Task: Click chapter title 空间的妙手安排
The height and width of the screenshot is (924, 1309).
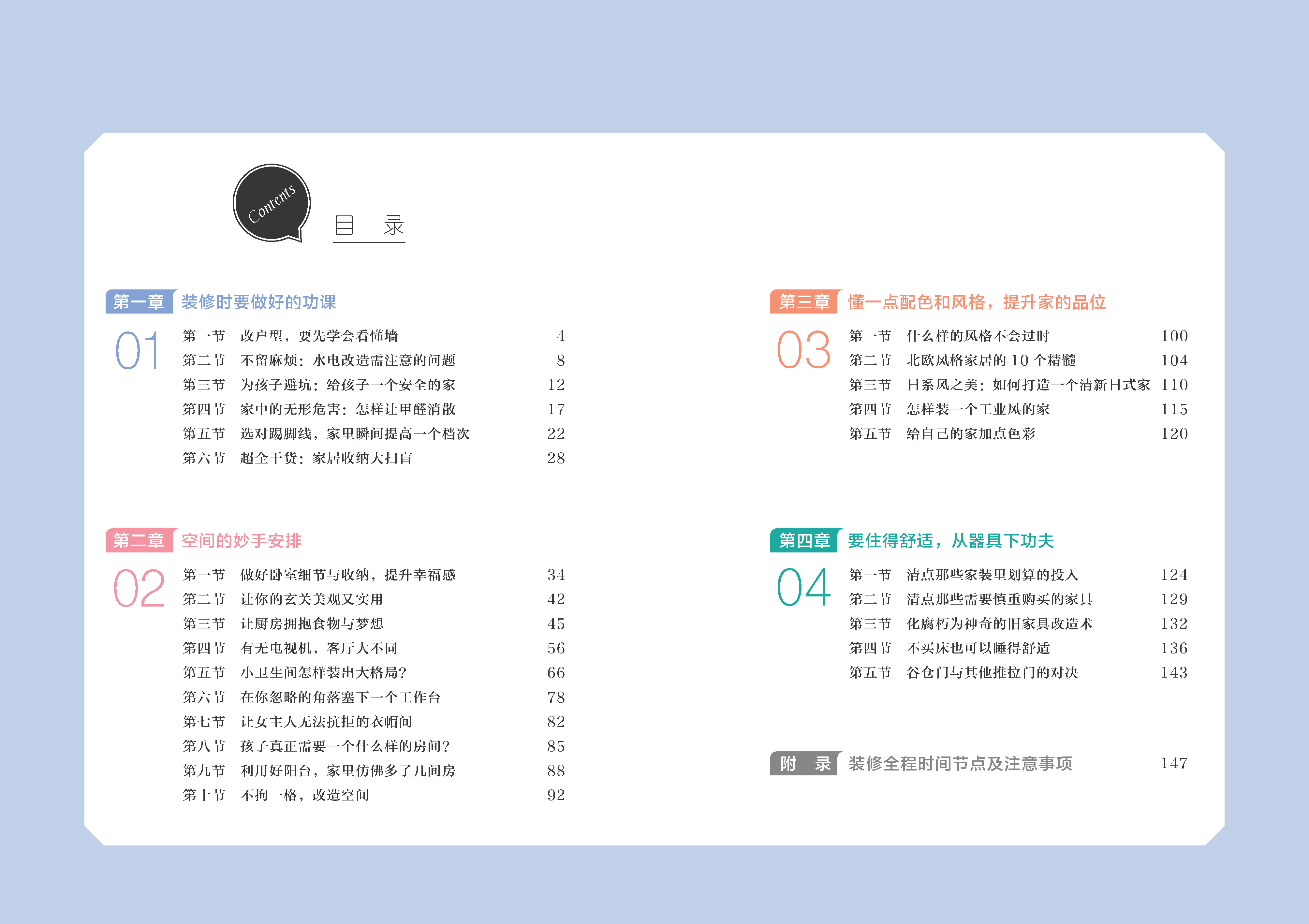Action: (241, 540)
